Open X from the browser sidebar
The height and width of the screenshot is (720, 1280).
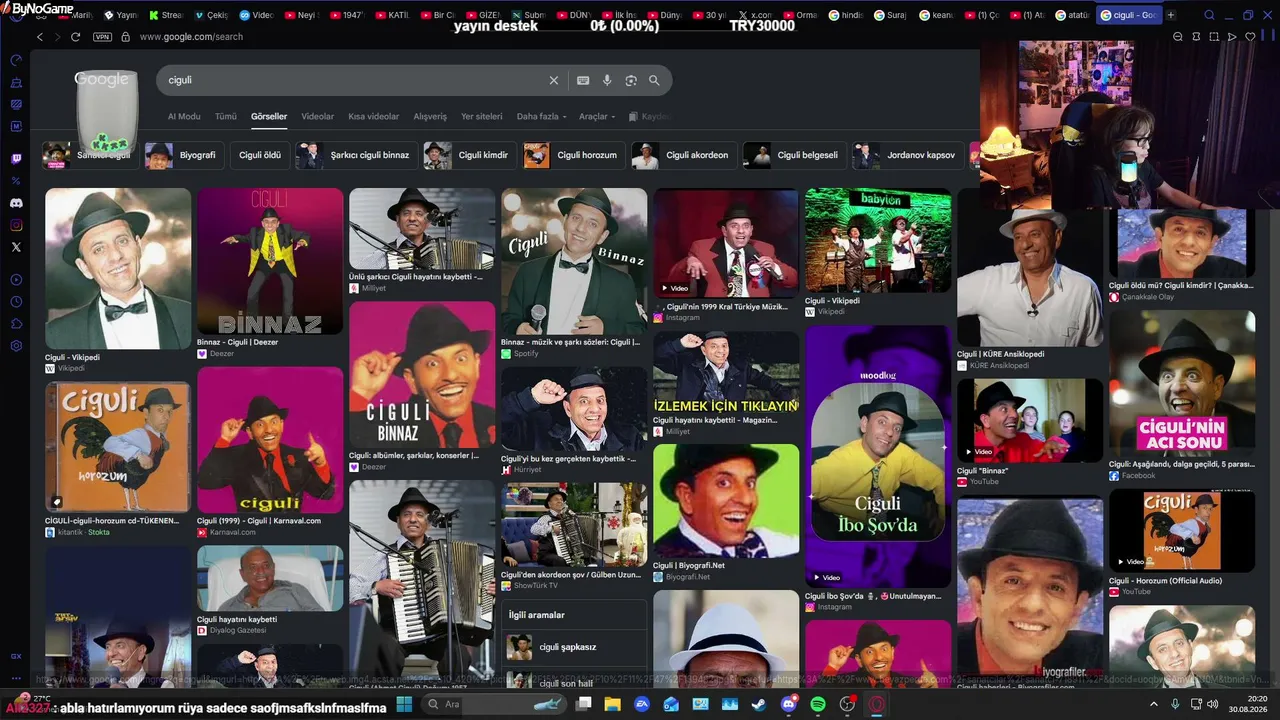click(16, 247)
